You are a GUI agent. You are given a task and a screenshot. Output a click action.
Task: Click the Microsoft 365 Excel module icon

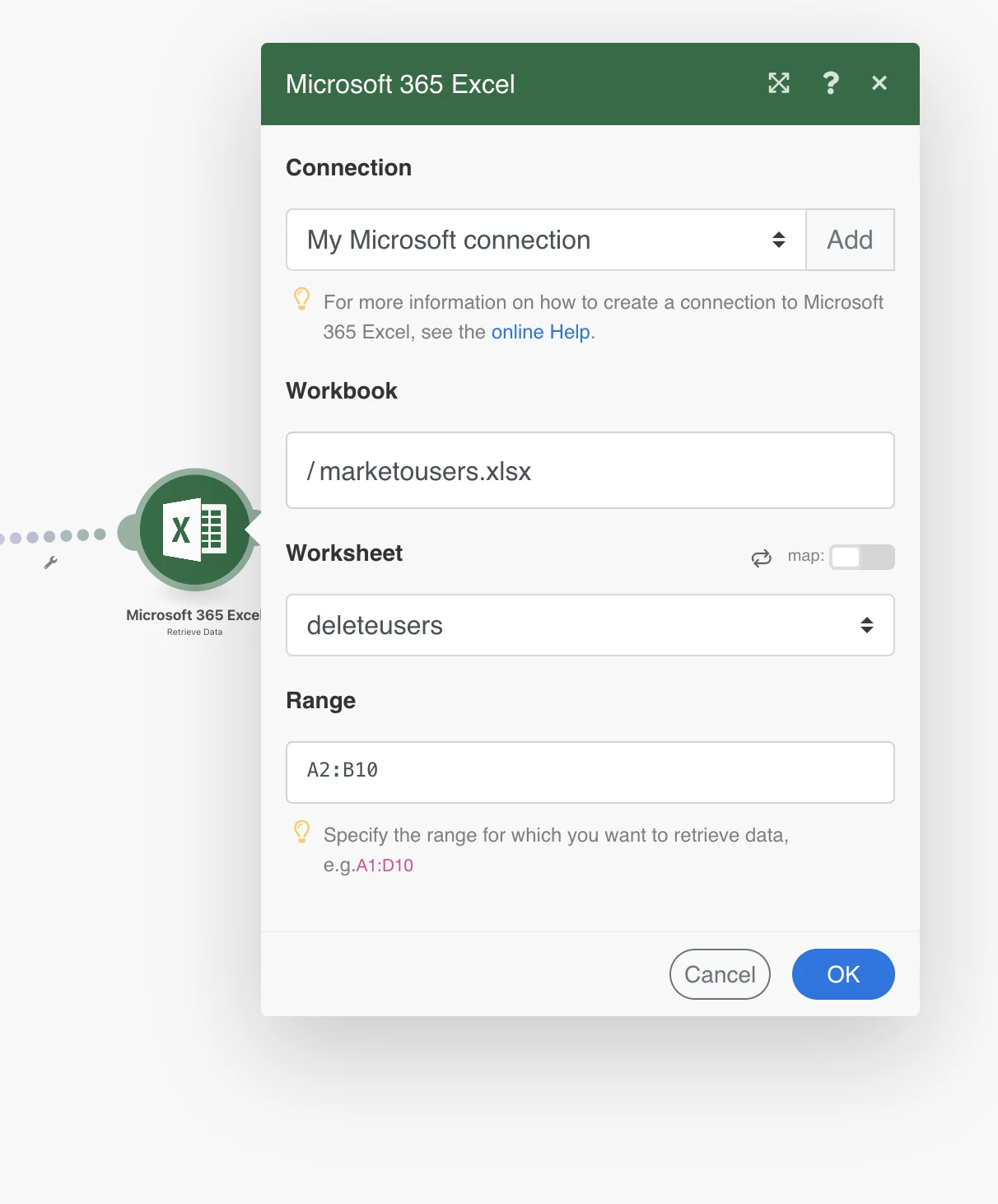pos(195,530)
